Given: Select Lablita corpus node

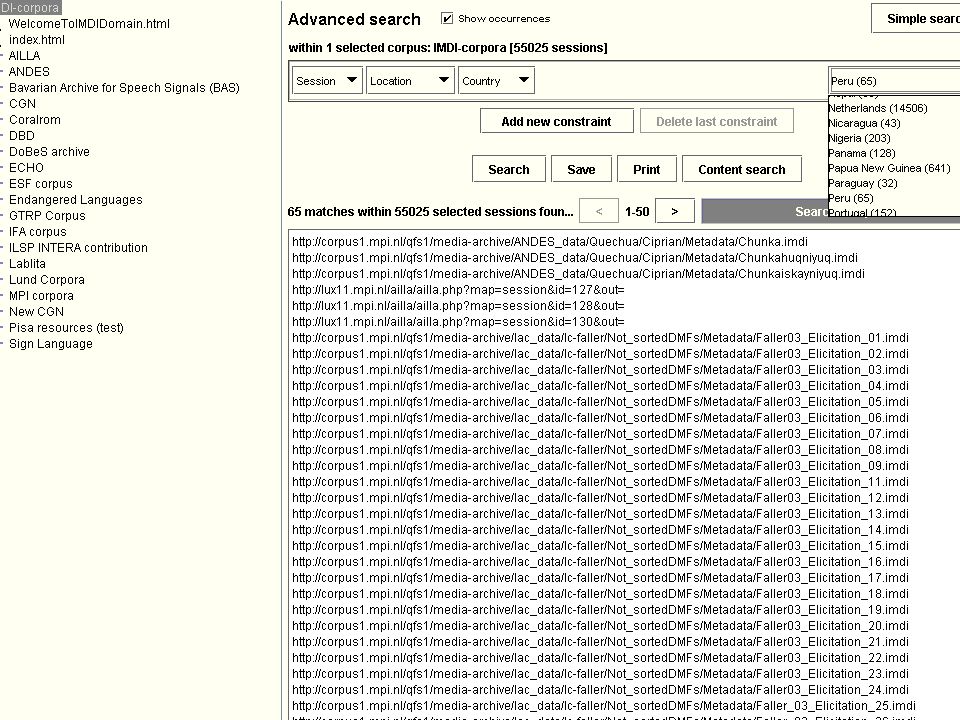Looking at the screenshot, I should coord(27,263).
